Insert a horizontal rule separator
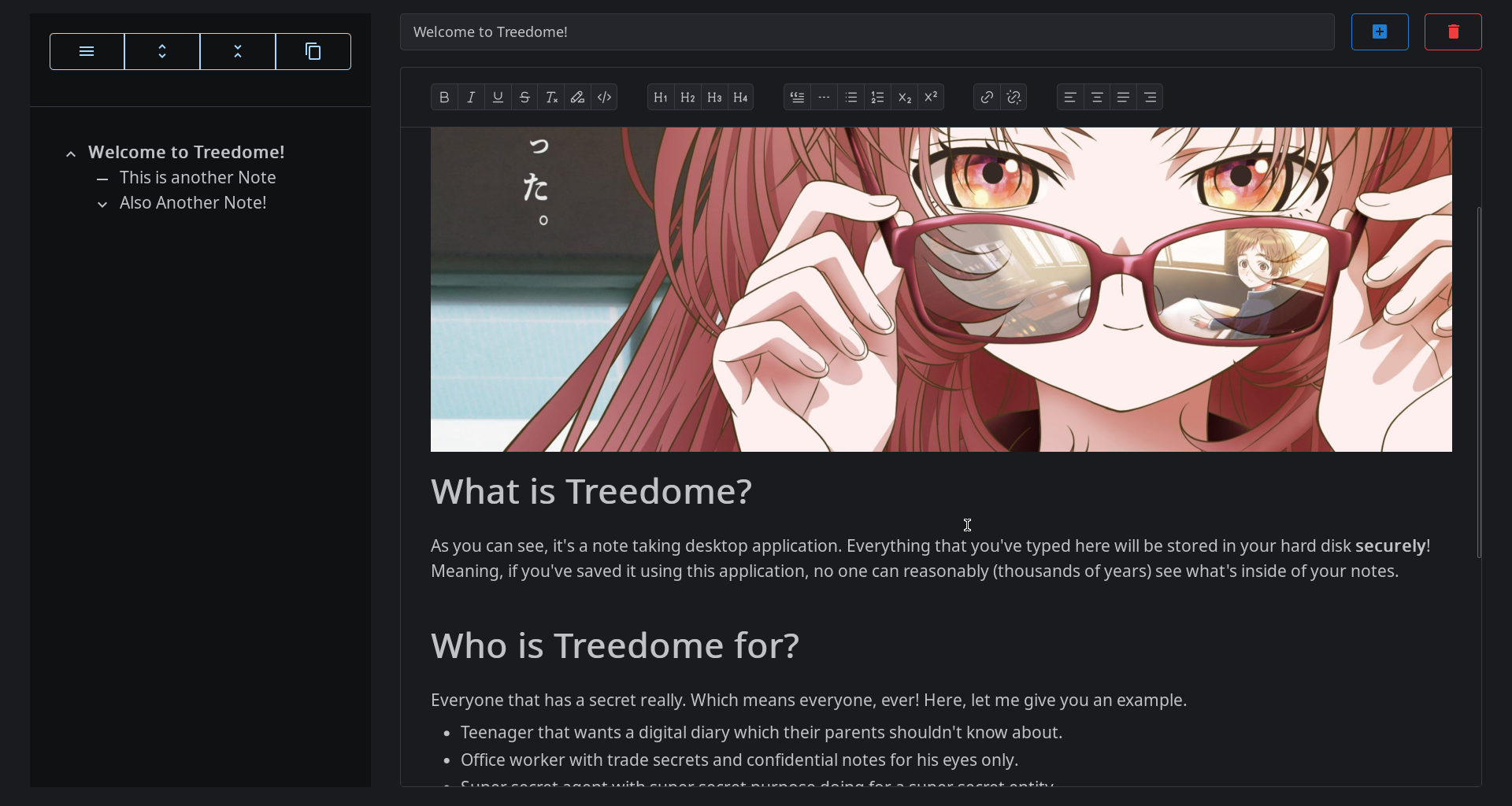This screenshot has width=1512, height=806. point(825,98)
